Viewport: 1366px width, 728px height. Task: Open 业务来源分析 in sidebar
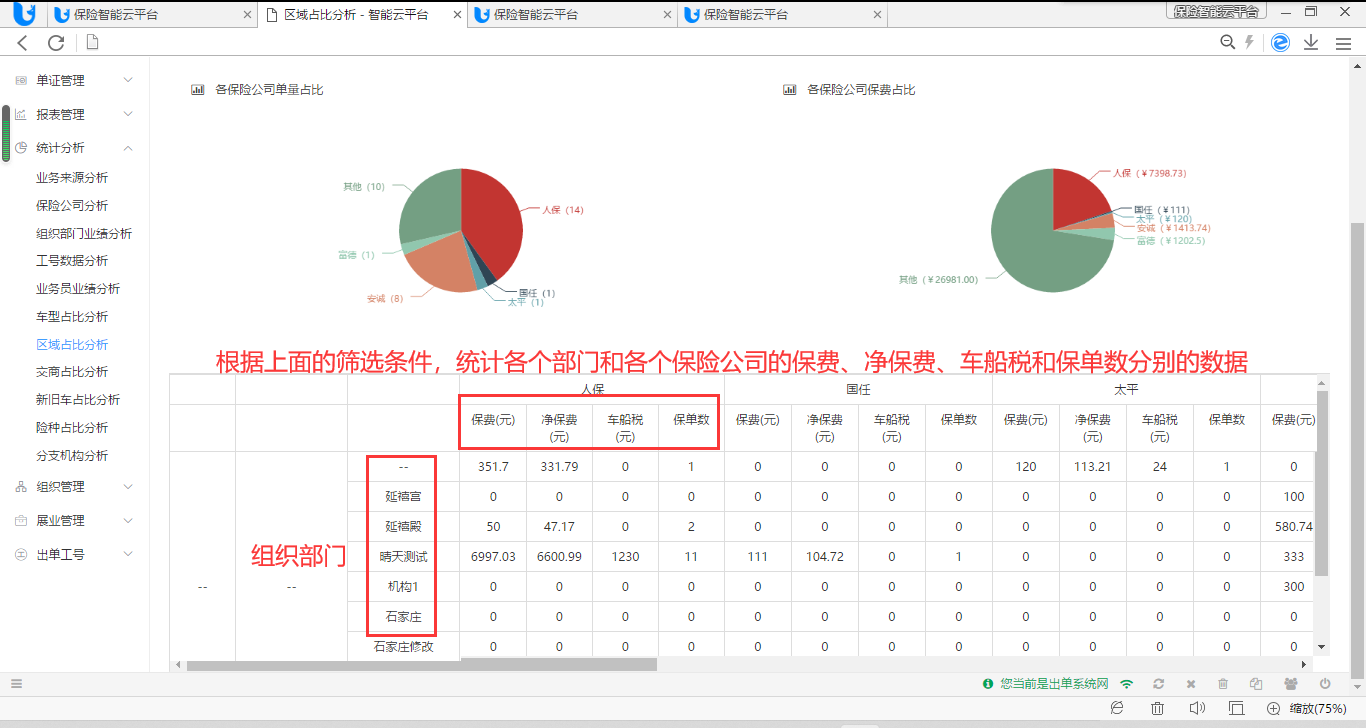(x=72, y=178)
